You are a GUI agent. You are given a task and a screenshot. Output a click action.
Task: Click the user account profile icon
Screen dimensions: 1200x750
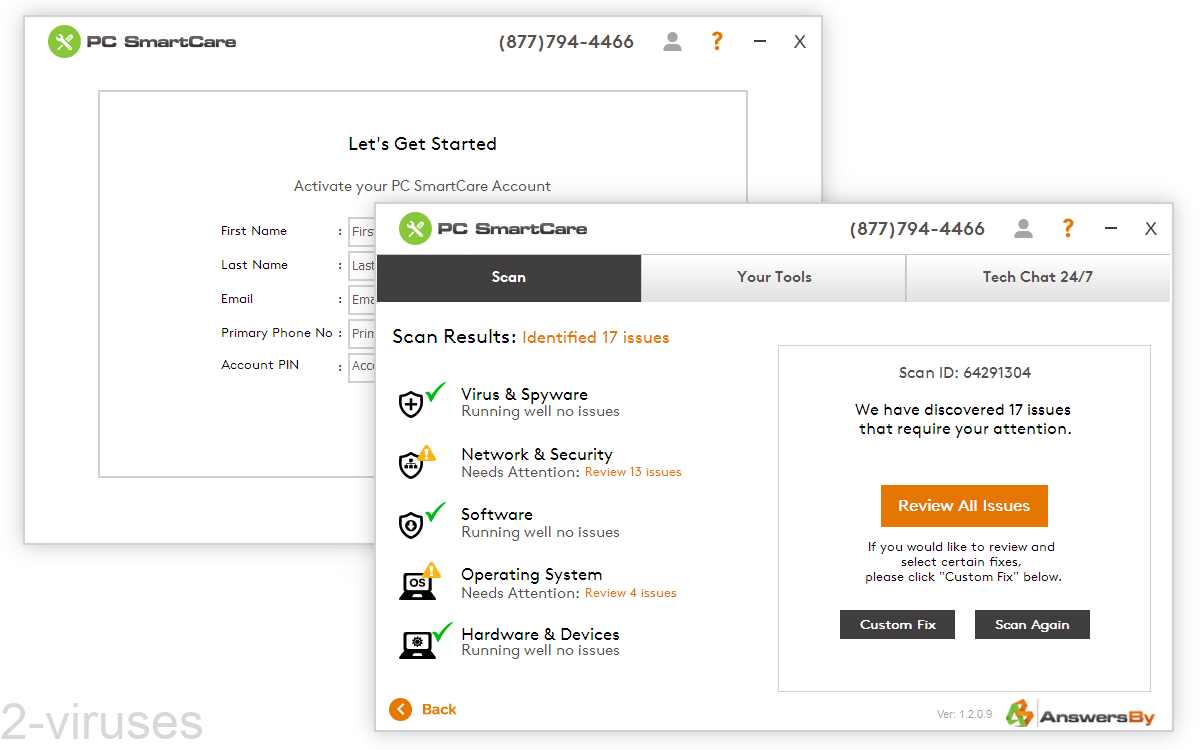1023,228
